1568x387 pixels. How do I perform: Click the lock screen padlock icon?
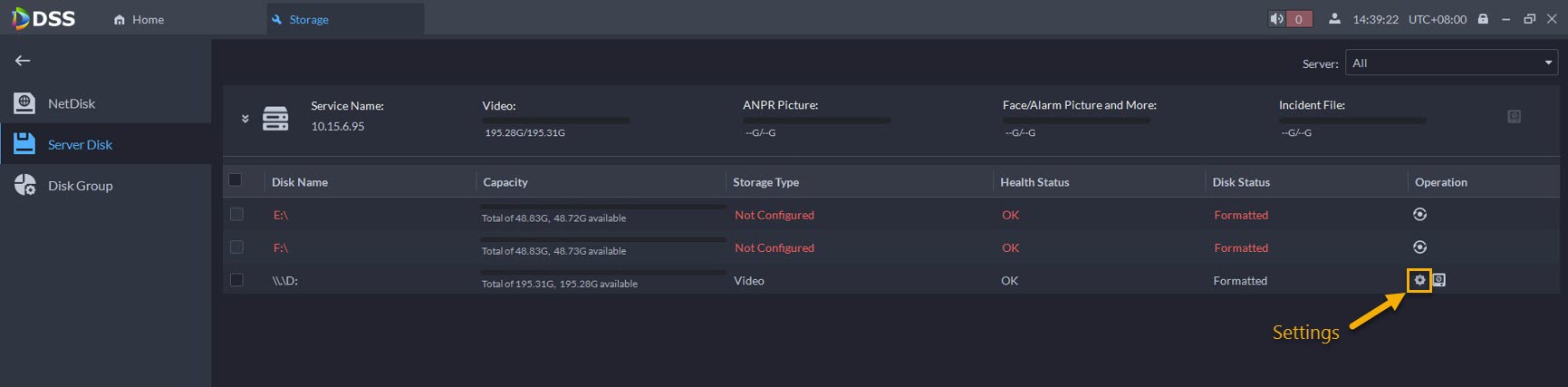(x=1483, y=19)
